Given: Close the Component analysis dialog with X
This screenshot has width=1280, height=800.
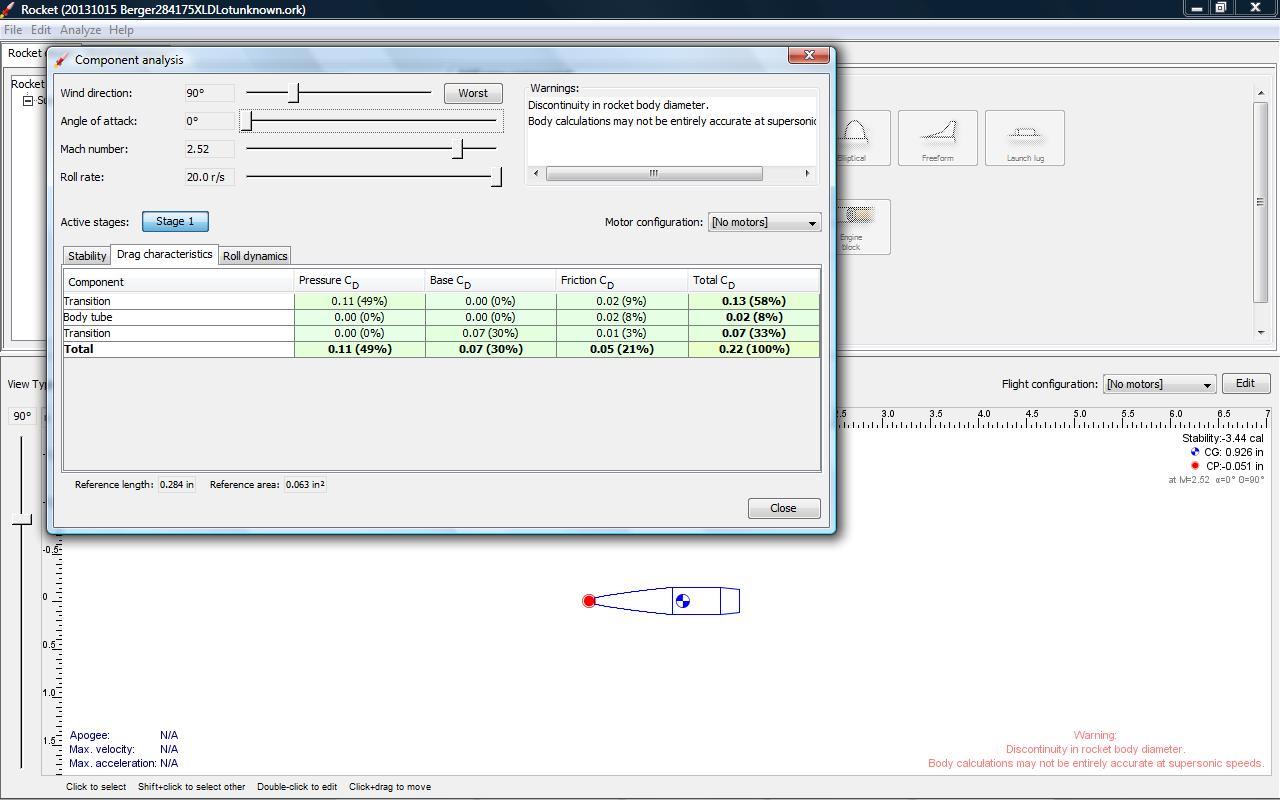Looking at the screenshot, I should 807,56.
